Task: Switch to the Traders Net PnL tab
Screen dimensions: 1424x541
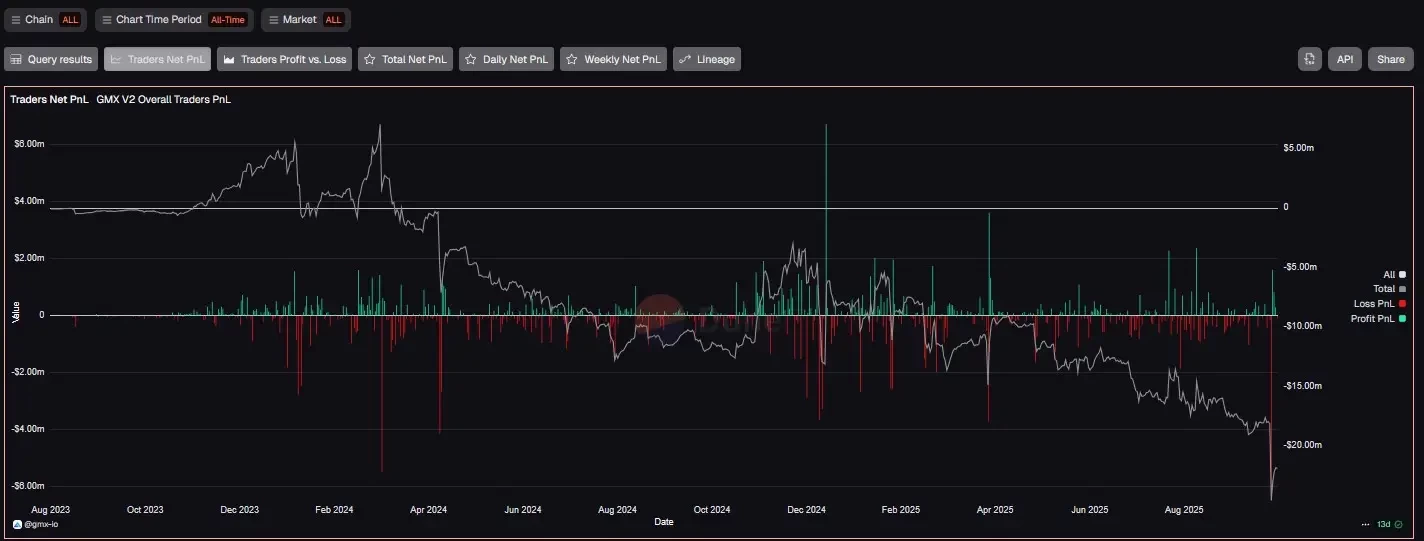Action: (x=157, y=60)
